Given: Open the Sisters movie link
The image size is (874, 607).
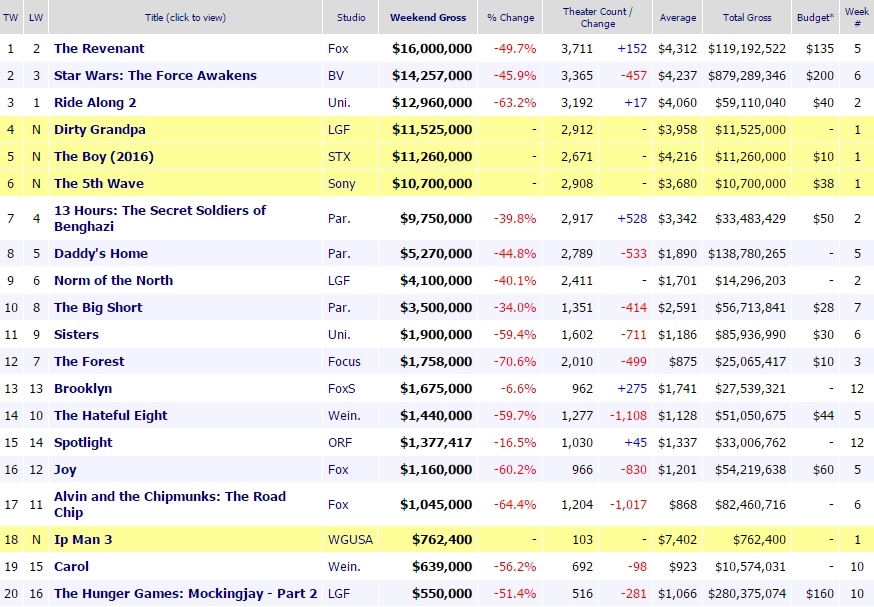Looking at the screenshot, I should [x=76, y=334].
